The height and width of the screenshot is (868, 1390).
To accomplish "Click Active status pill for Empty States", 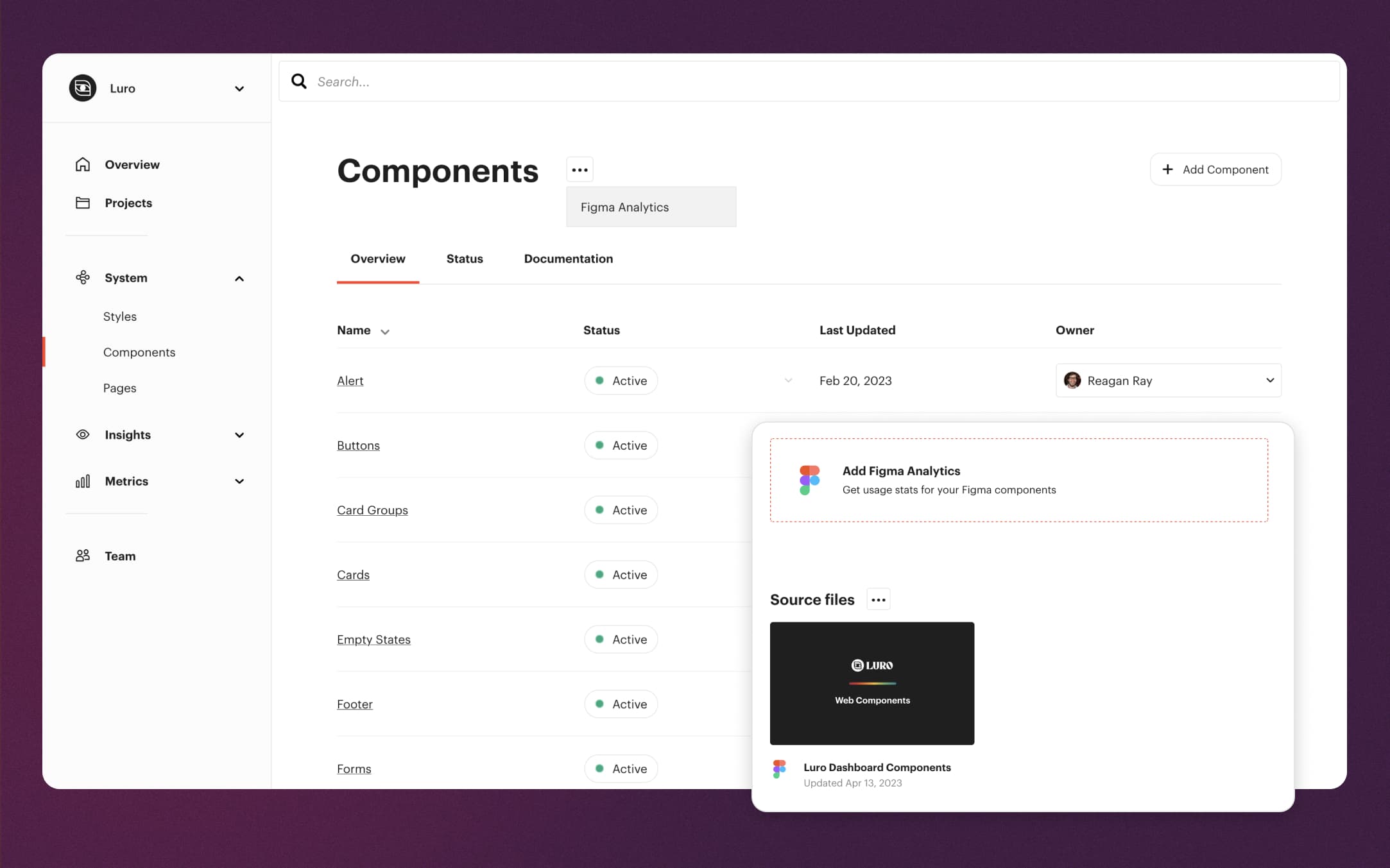I will pos(621,640).
